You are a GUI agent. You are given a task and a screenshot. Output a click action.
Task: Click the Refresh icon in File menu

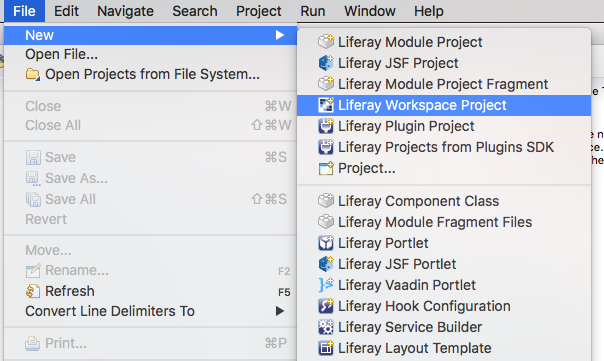(33, 291)
